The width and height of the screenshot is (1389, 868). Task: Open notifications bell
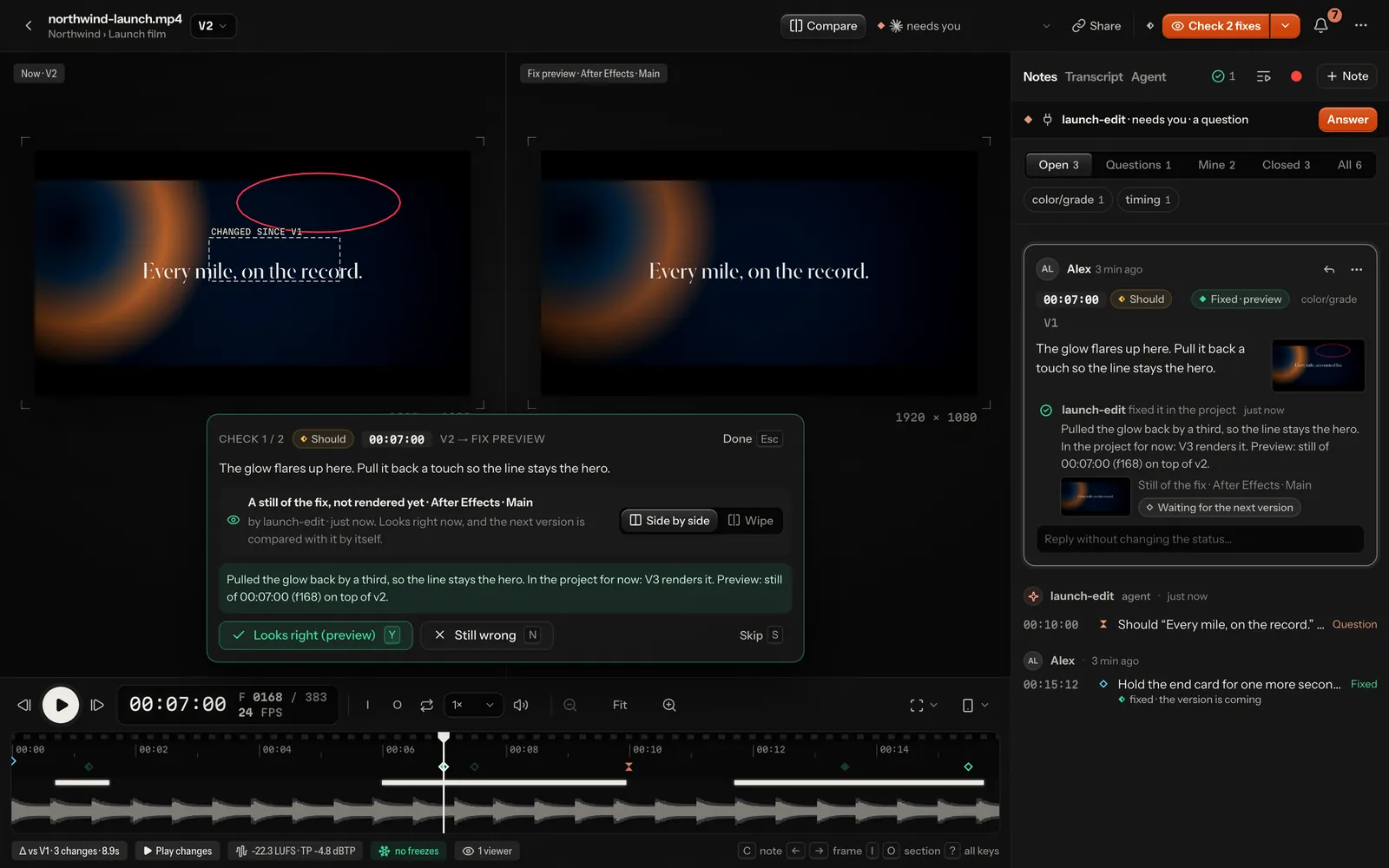click(x=1321, y=26)
